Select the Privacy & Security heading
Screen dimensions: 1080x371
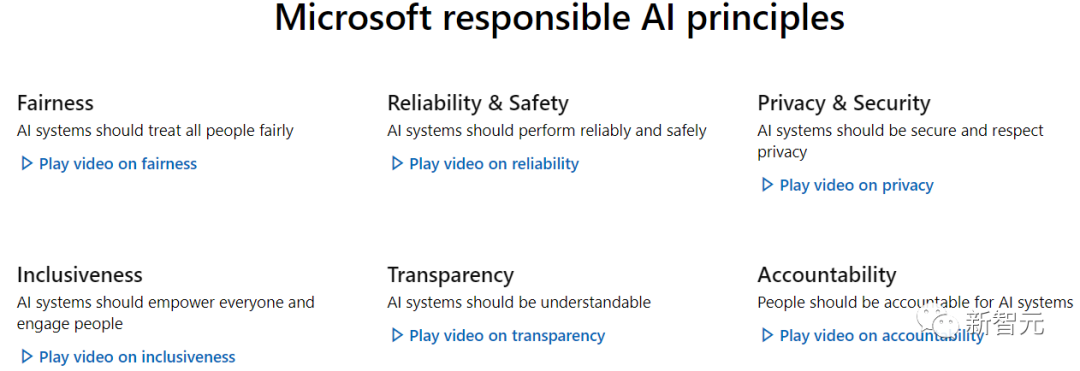[844, 103]
